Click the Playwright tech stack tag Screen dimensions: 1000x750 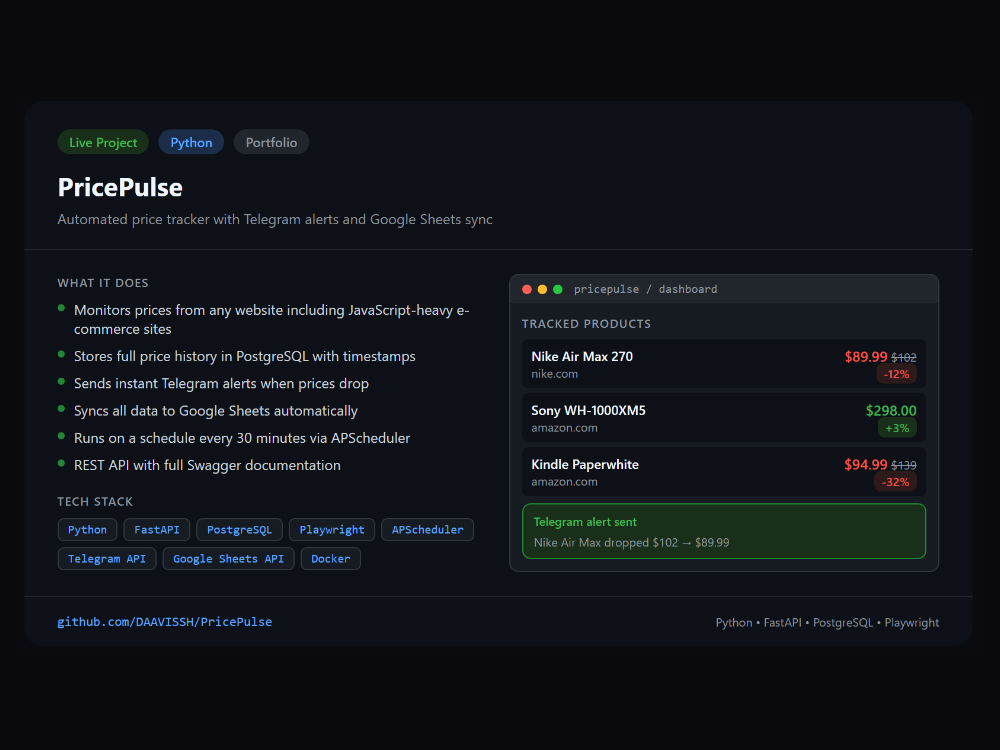coord(332,530)
